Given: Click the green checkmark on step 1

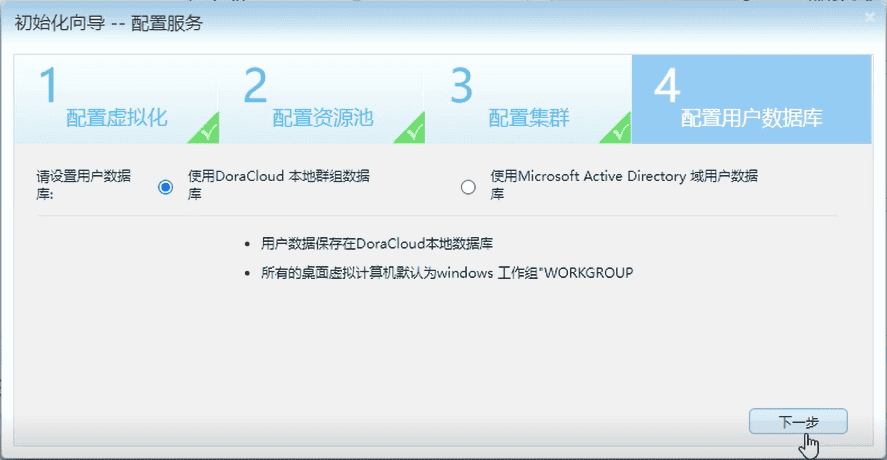Looking at the screenshot, I should (x=206, y=130).
